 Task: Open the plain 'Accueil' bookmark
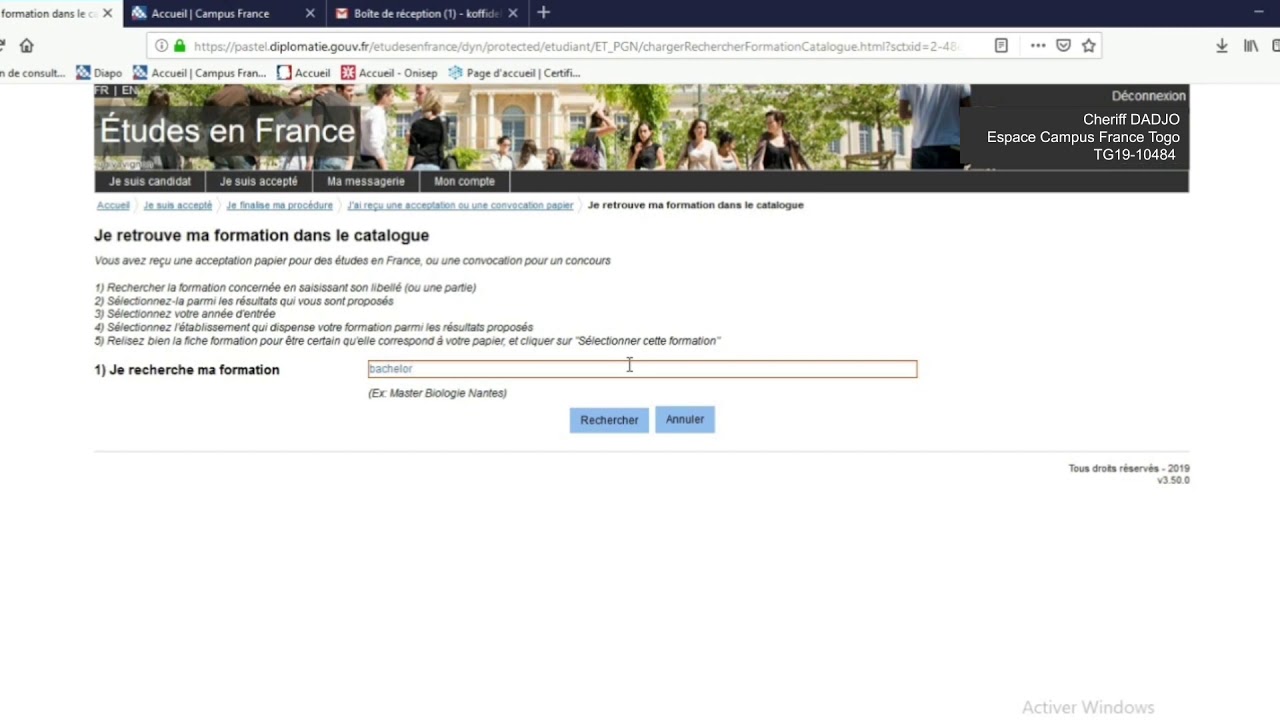304,73
